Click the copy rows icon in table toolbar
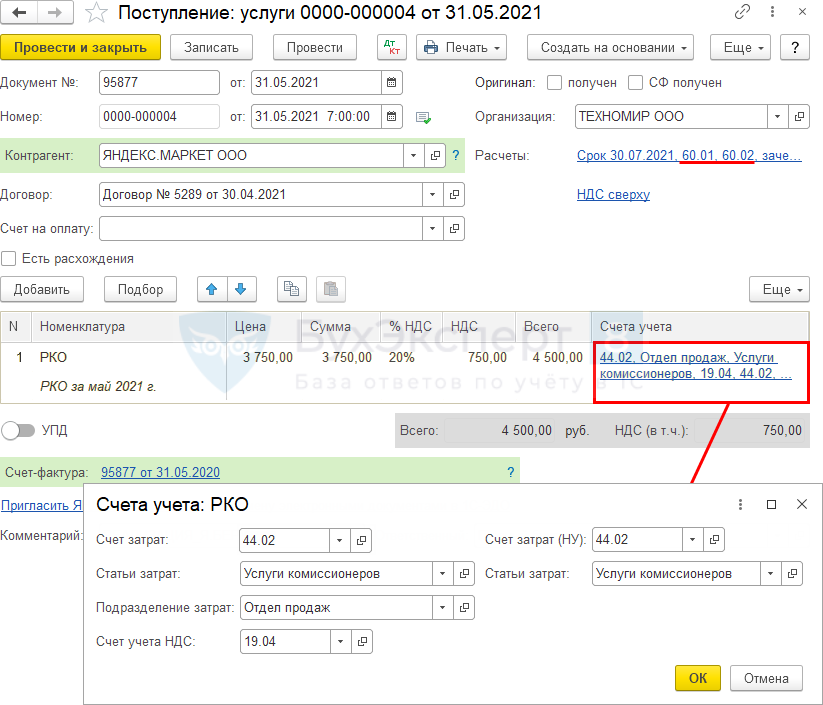 coord(291,289)
